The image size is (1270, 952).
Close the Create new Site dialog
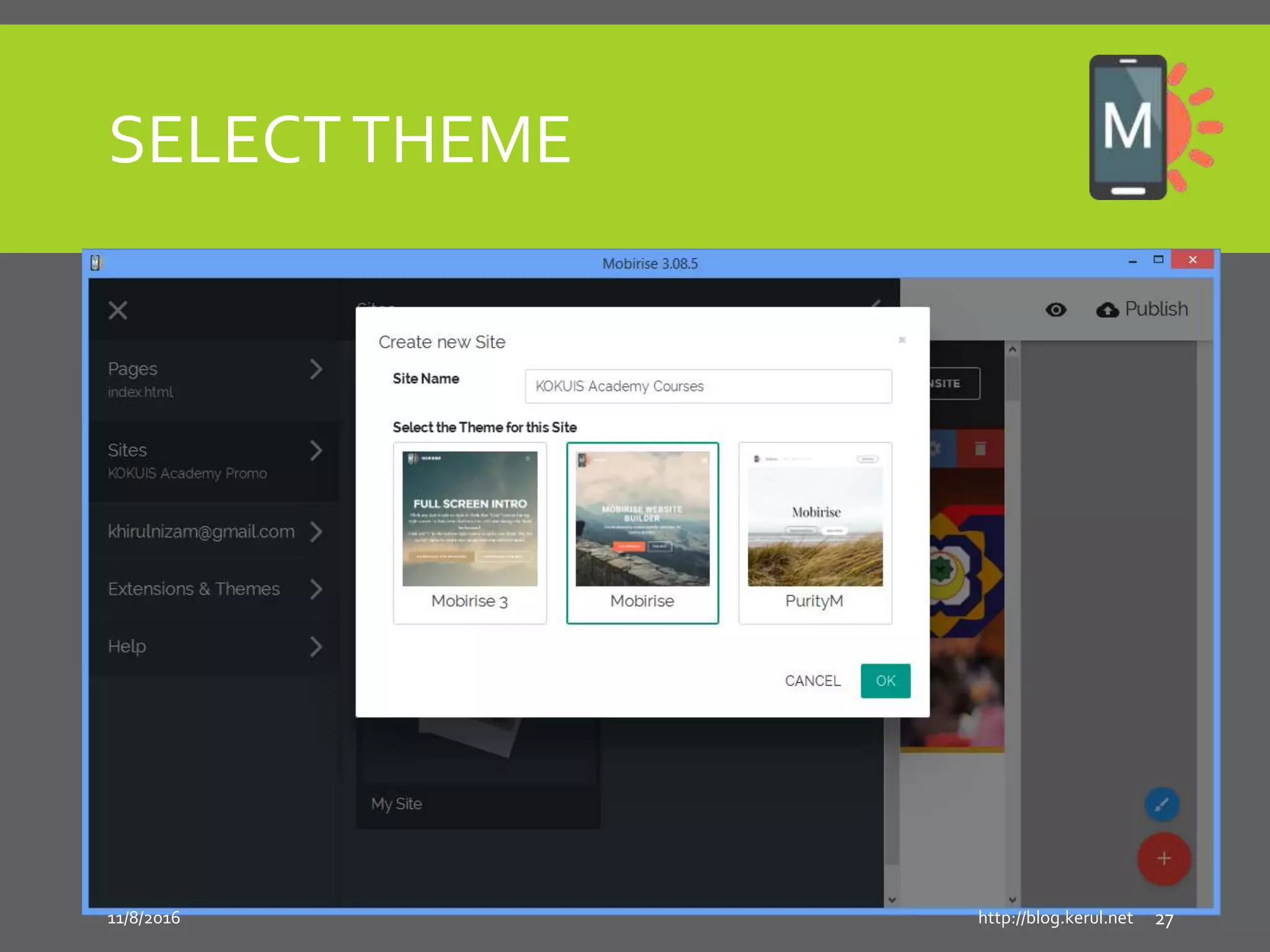902,340
